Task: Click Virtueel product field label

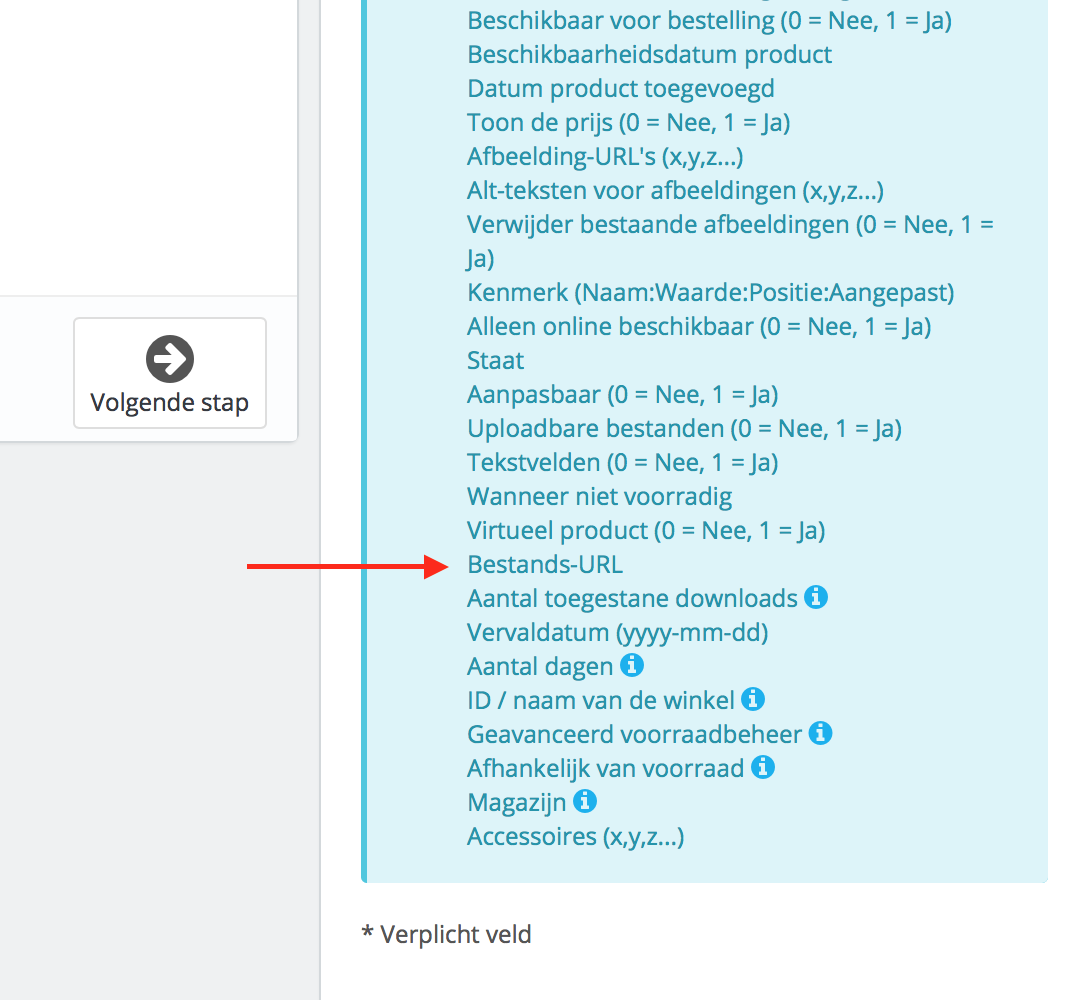Action: [645, 530]
